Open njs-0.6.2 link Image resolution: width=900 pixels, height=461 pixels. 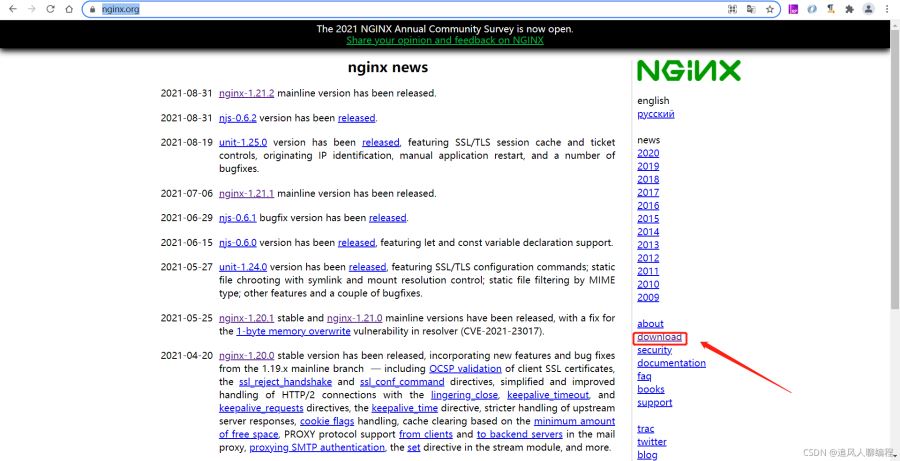[238, 118]
